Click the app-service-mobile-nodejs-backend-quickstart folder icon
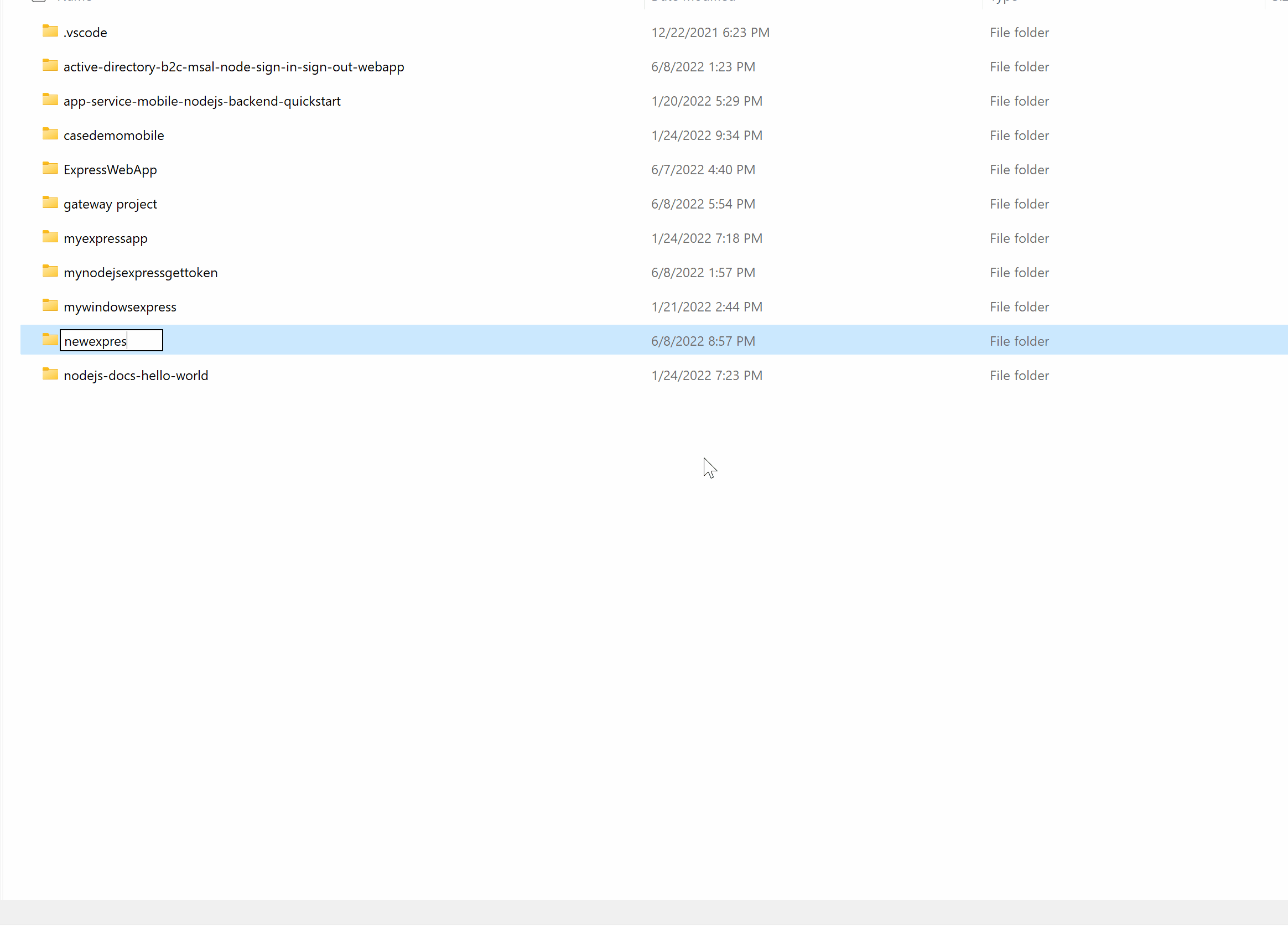 (x=50, y=100)
